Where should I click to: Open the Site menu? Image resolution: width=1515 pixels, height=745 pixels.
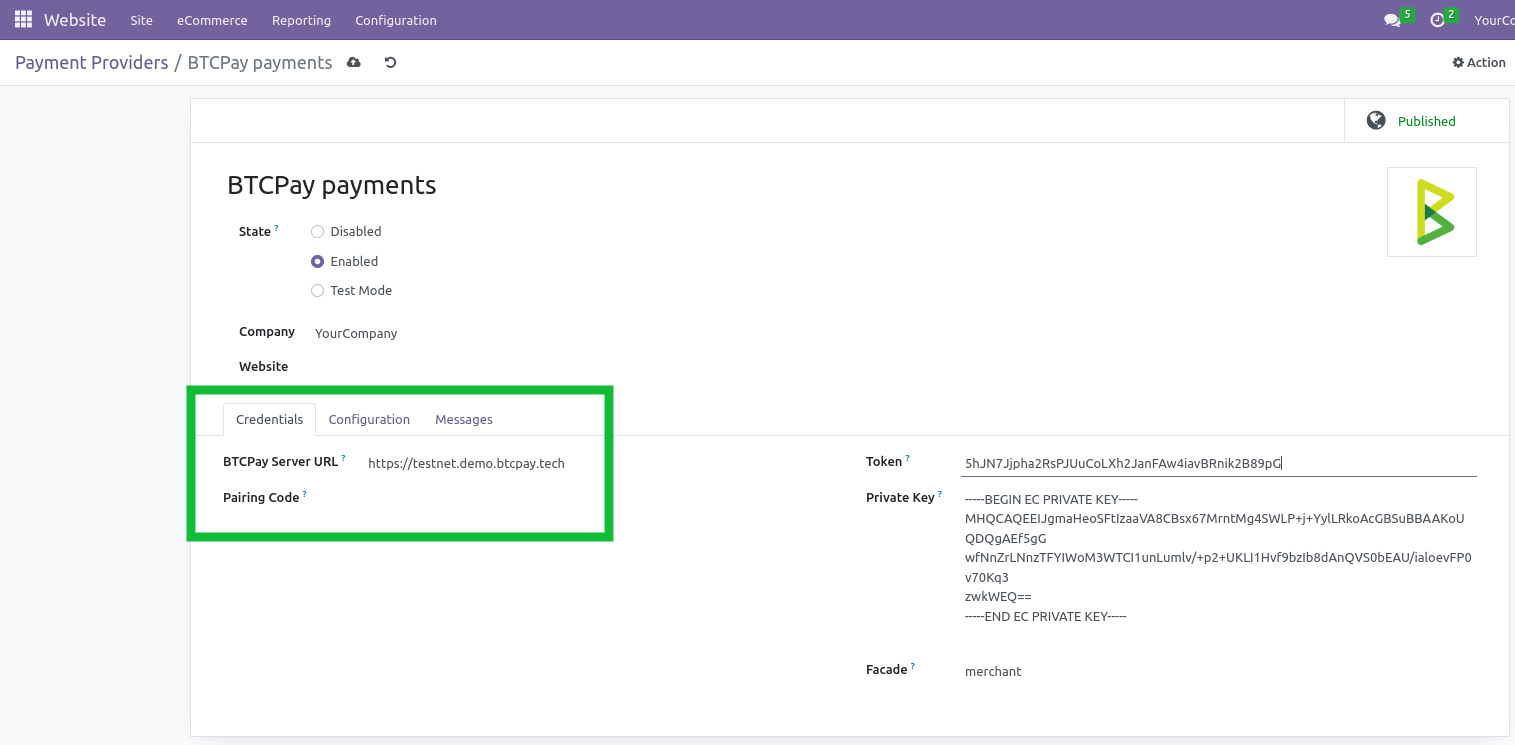142,20
